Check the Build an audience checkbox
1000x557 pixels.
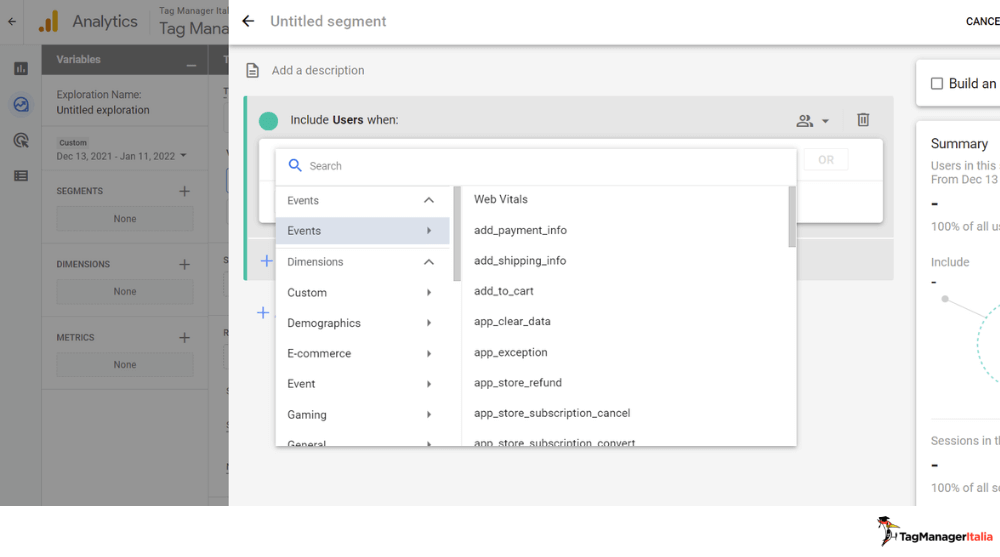[937, 84]
